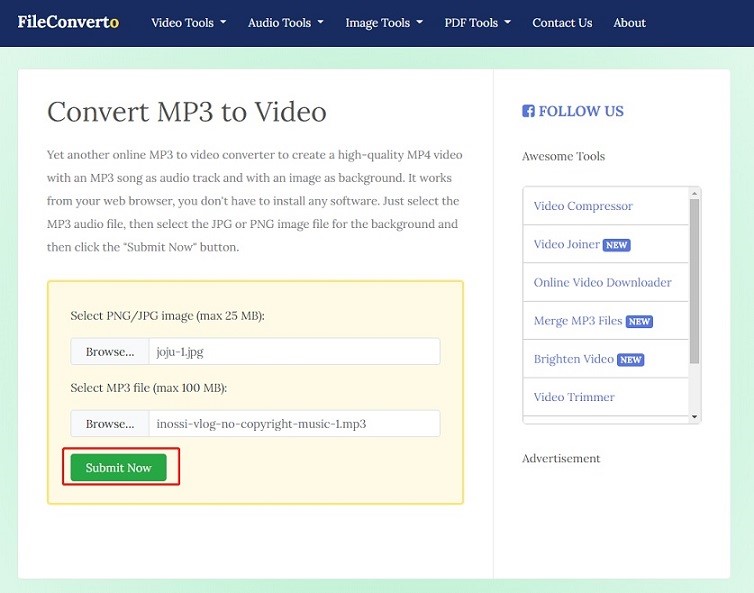754x593 pixels.
Task: Open the Video Tools dropdown menu
Action: [188, 23]
